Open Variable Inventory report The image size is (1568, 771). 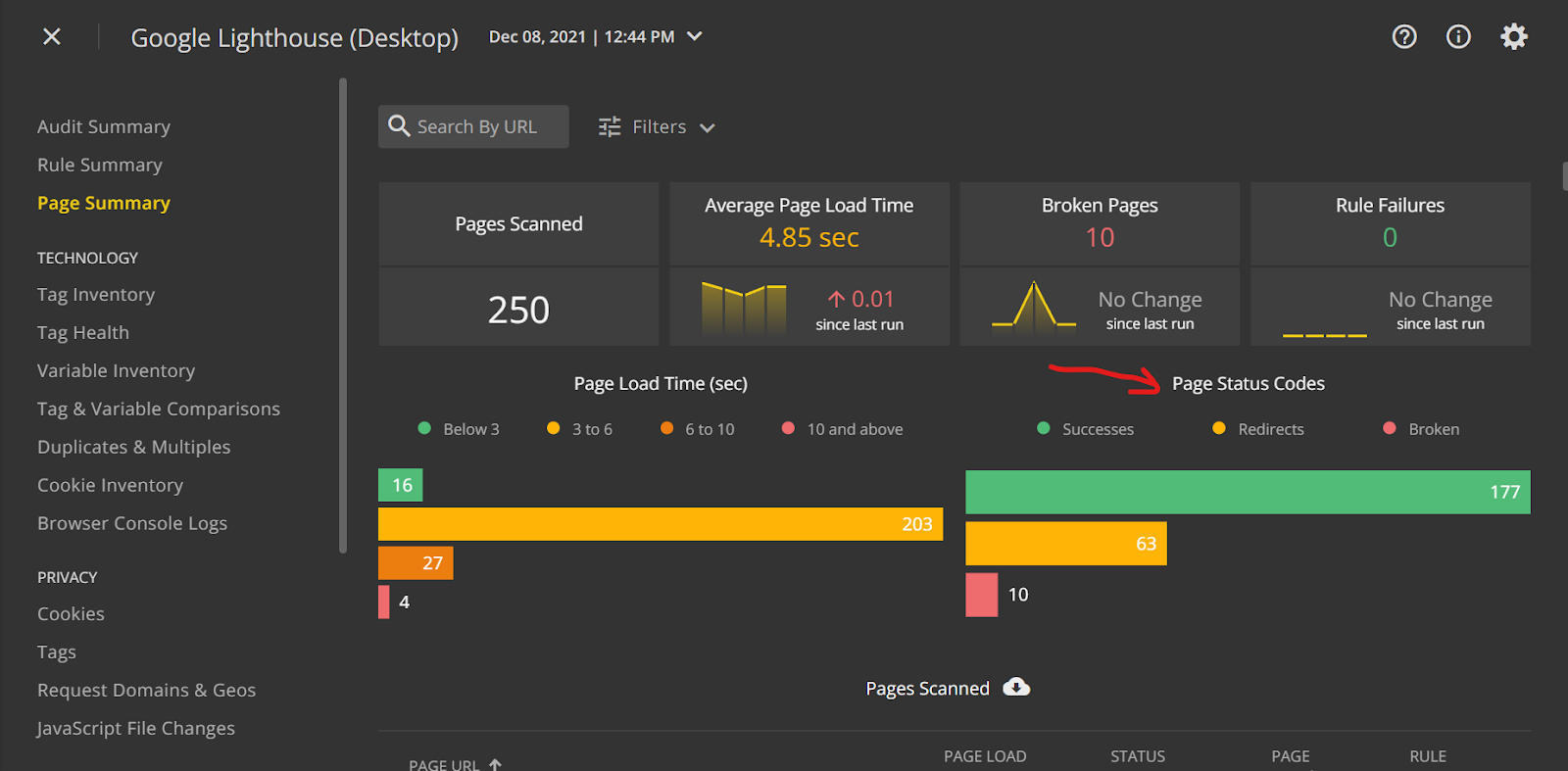point(117,370)
